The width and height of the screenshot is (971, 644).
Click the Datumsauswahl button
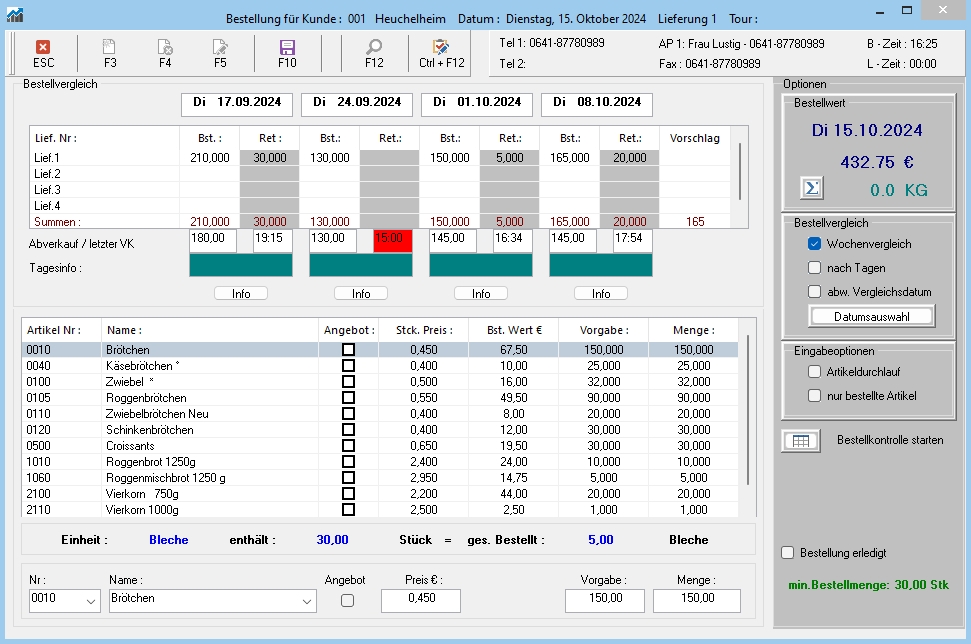pyautogui.click(x=870, y=316)
